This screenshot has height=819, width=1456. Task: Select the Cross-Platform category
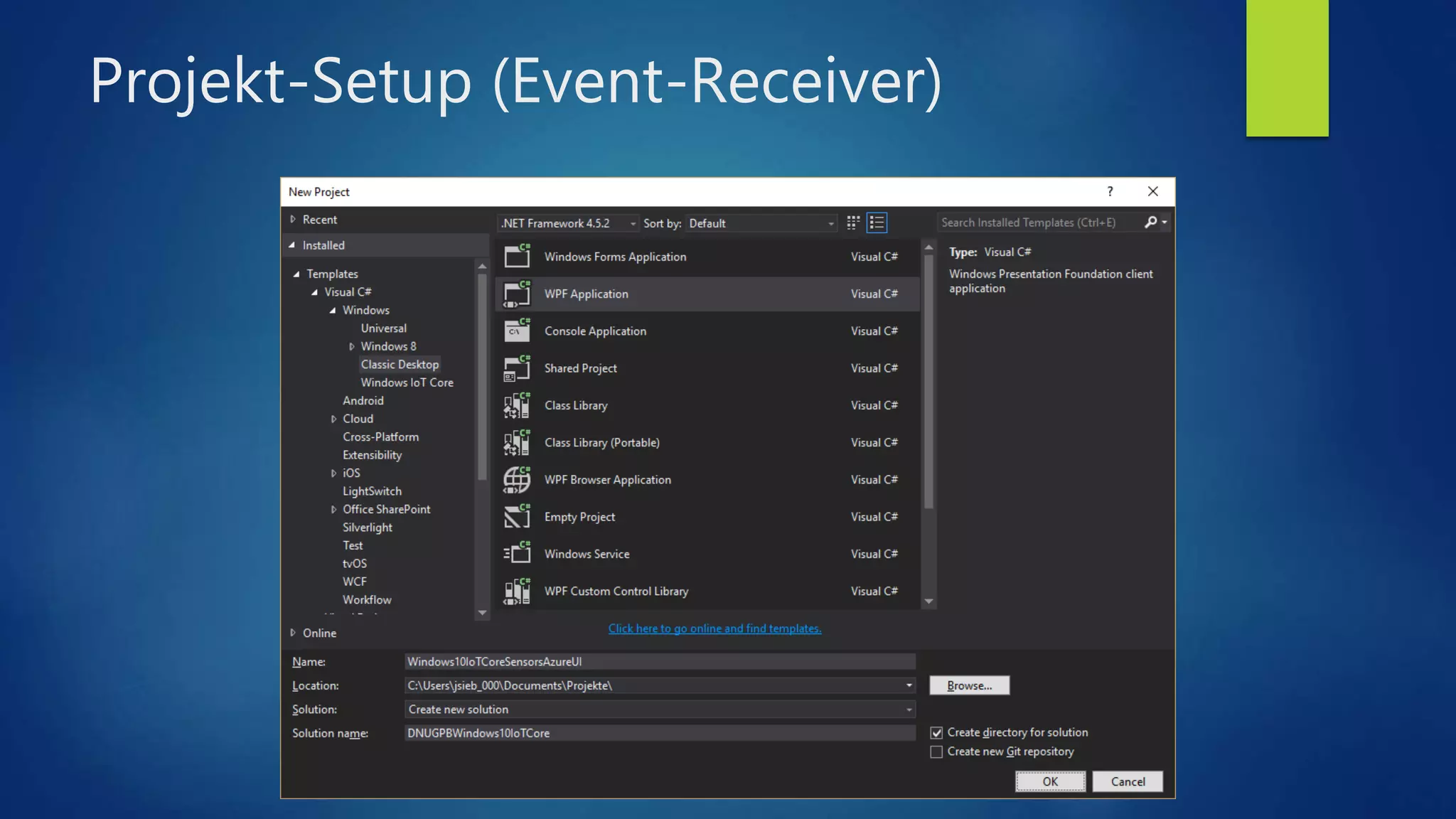coord(380,437)
